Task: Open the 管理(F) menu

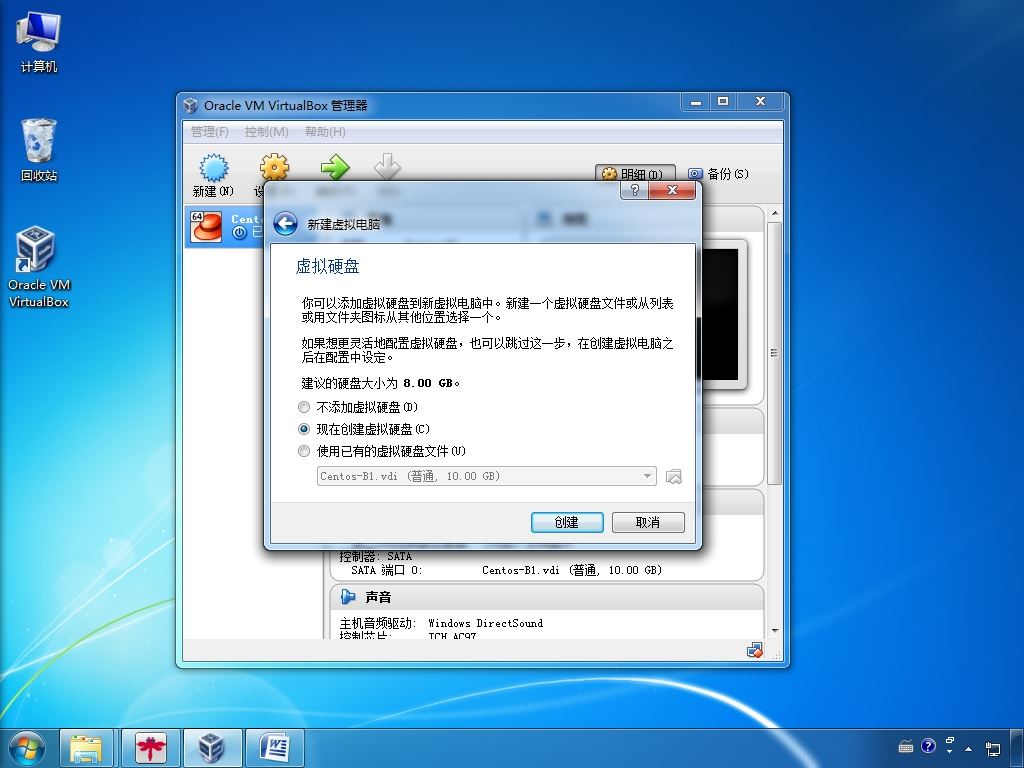Action: [x=210, y=132]
